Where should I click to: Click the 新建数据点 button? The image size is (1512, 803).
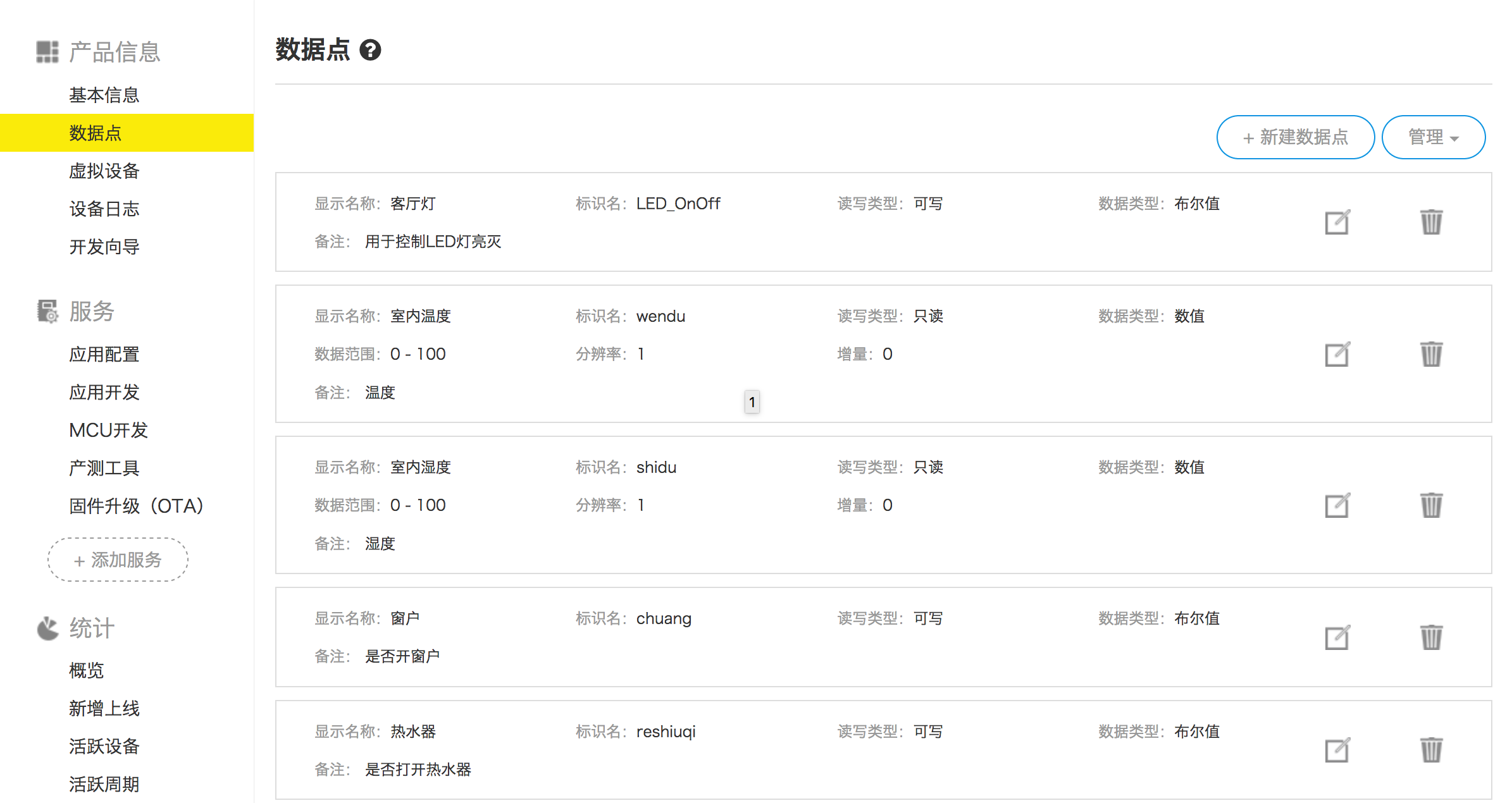(1295, 137)
